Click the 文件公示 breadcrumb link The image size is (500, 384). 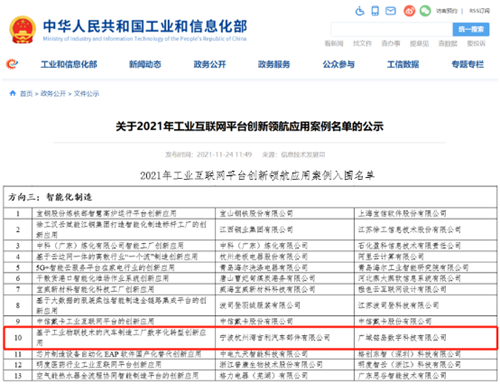(x=86, y=94)
